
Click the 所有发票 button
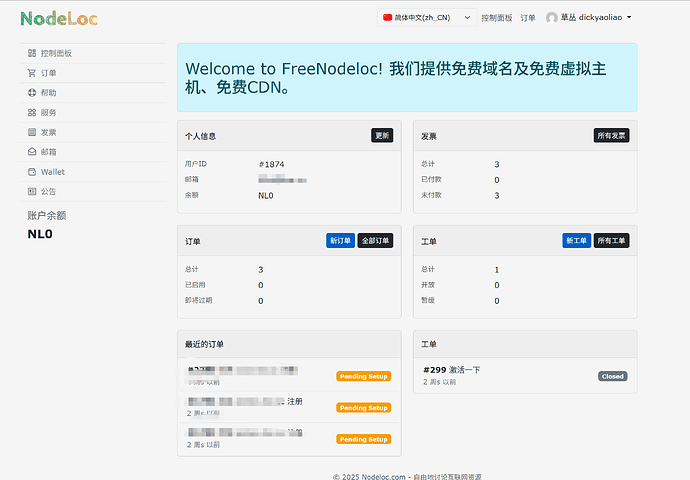[611, 136]
